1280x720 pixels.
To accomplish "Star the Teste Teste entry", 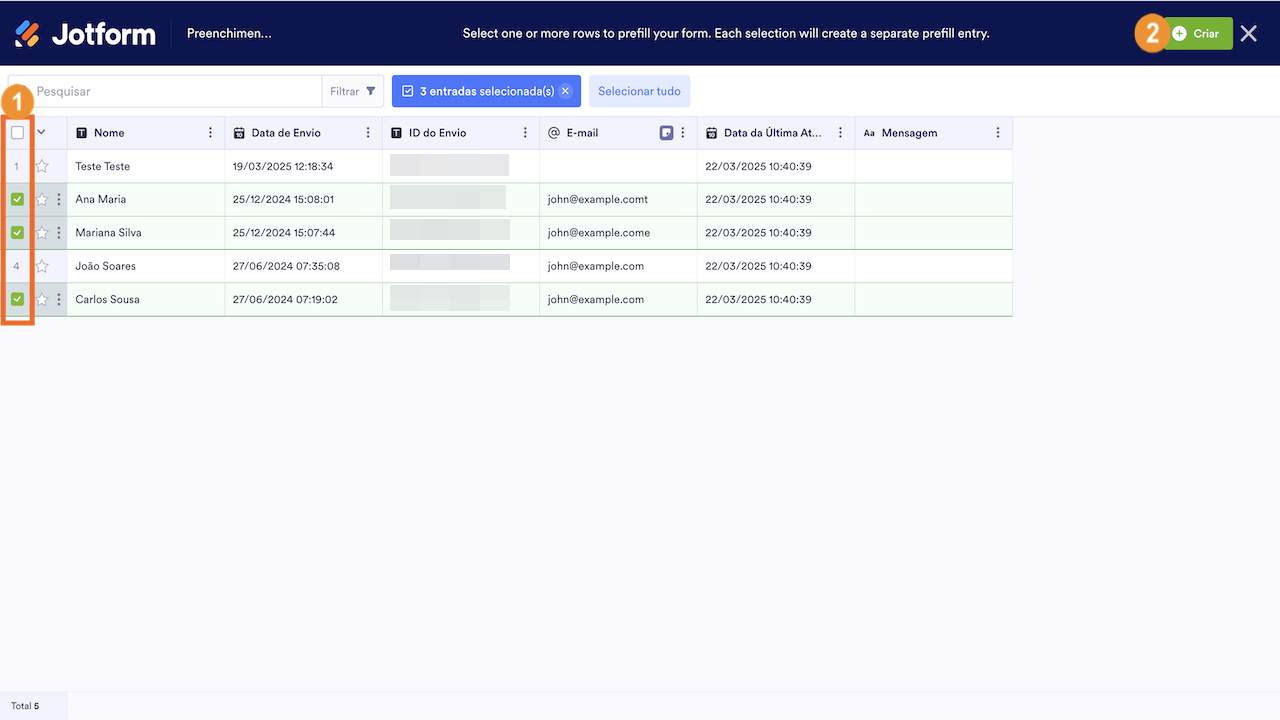I will (42, 166).
